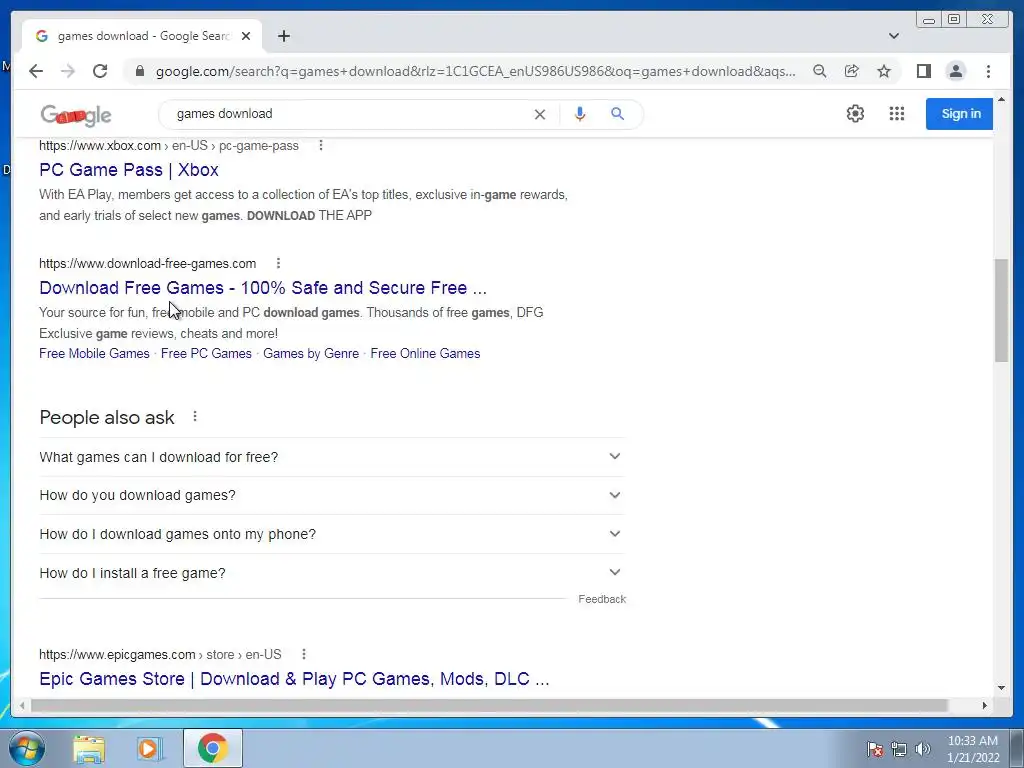Image resolution: width=1024 pixels, height=768 pixels.
Task: Click the forward navigation arrow
Action: click(x=68, y=71)
